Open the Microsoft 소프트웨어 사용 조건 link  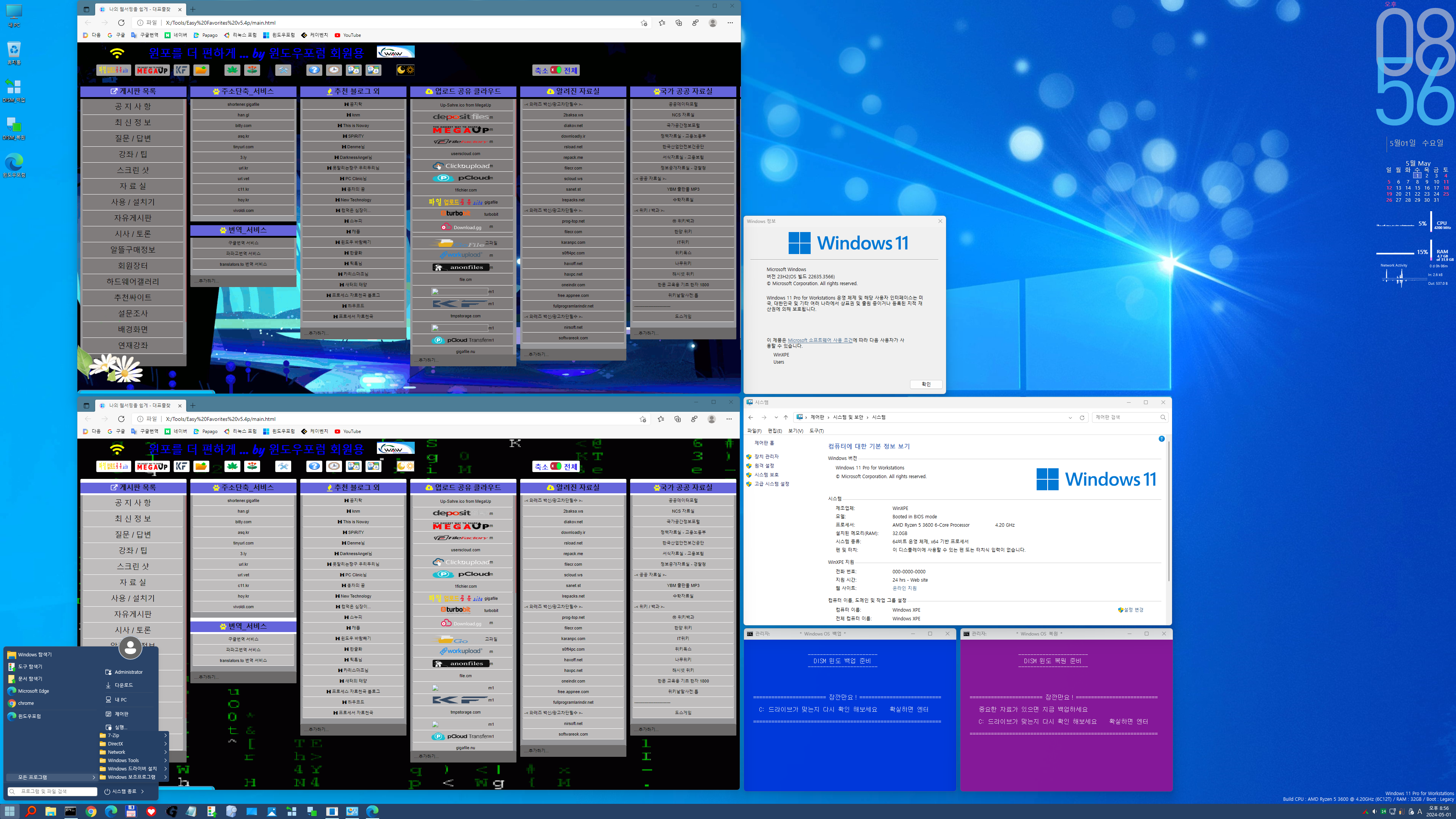click(x=820, y=340)
